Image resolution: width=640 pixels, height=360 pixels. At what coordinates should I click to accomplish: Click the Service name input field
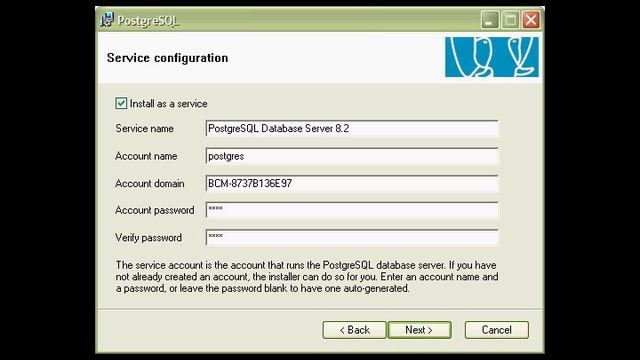[352, 129]
